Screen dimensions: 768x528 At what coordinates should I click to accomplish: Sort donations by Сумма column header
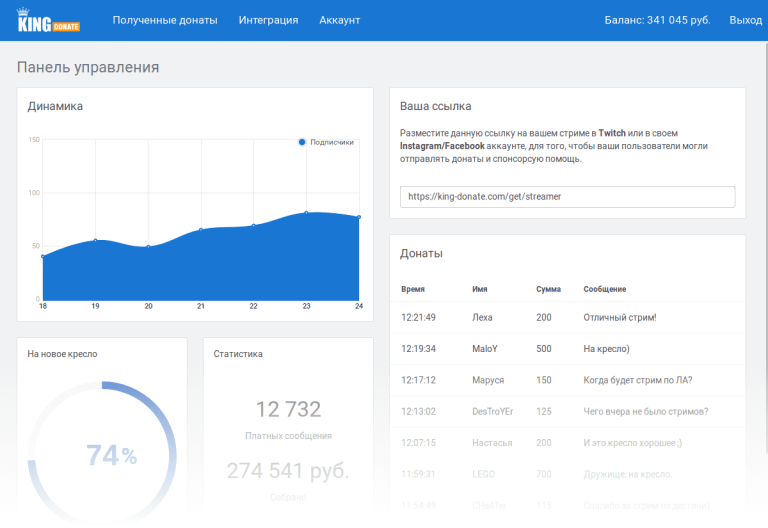(548, 289)
